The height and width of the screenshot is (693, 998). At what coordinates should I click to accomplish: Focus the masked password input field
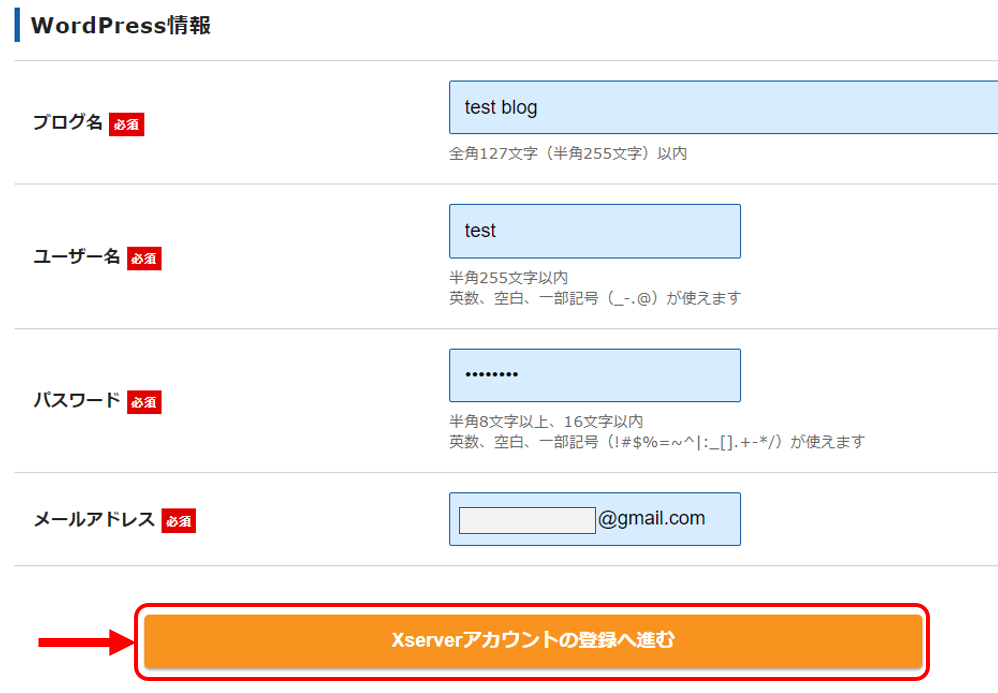point(594,375)
